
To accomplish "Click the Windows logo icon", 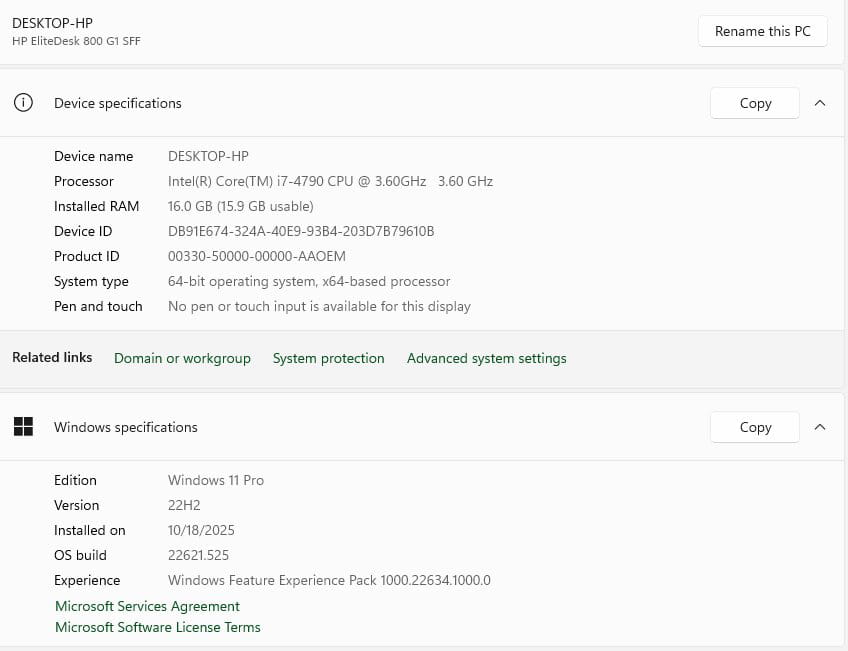I will tap(23, 427).
